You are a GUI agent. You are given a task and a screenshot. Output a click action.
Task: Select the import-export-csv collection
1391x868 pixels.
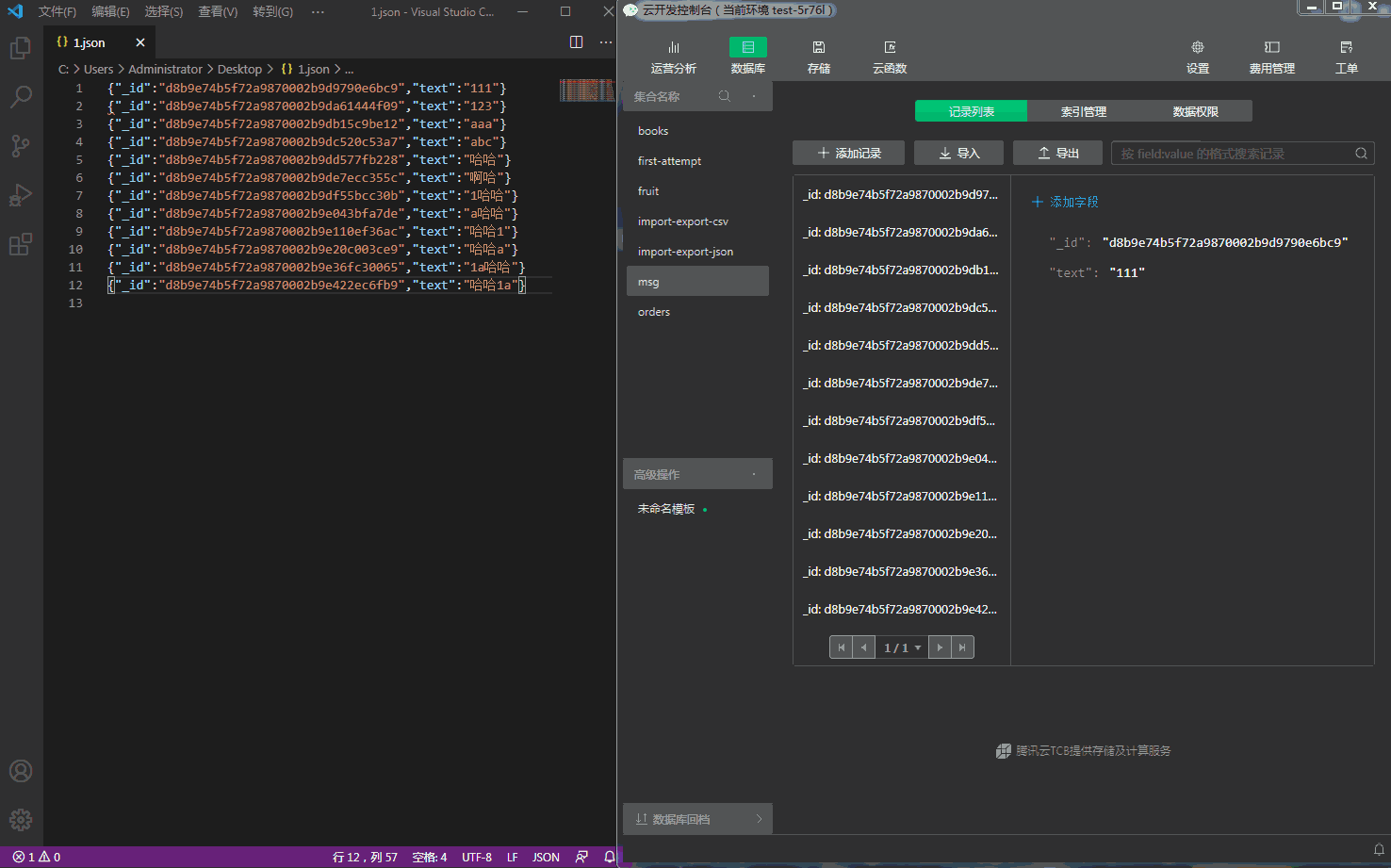click(x=697, y=221)
